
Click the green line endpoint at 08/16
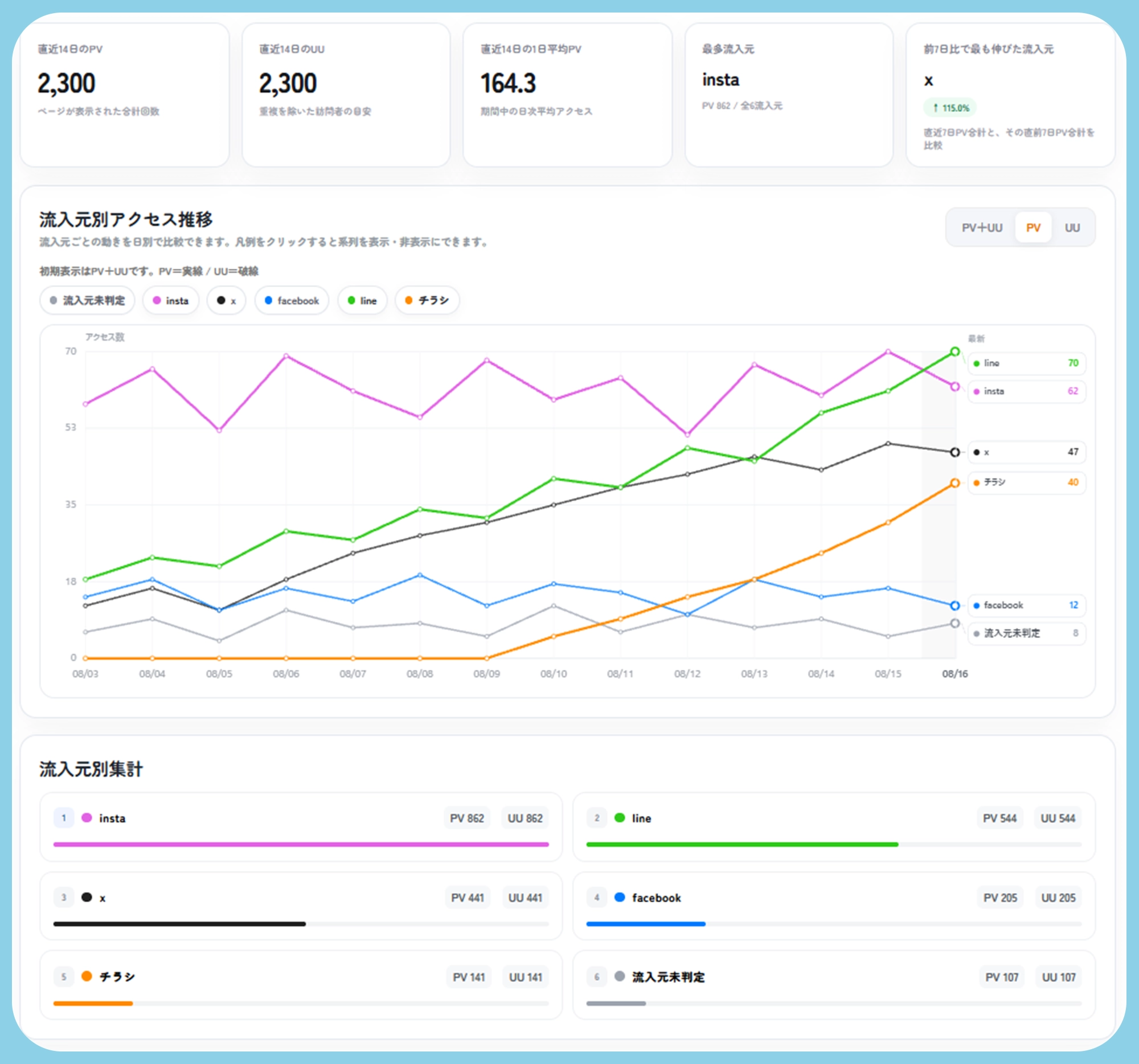[954, 352]
